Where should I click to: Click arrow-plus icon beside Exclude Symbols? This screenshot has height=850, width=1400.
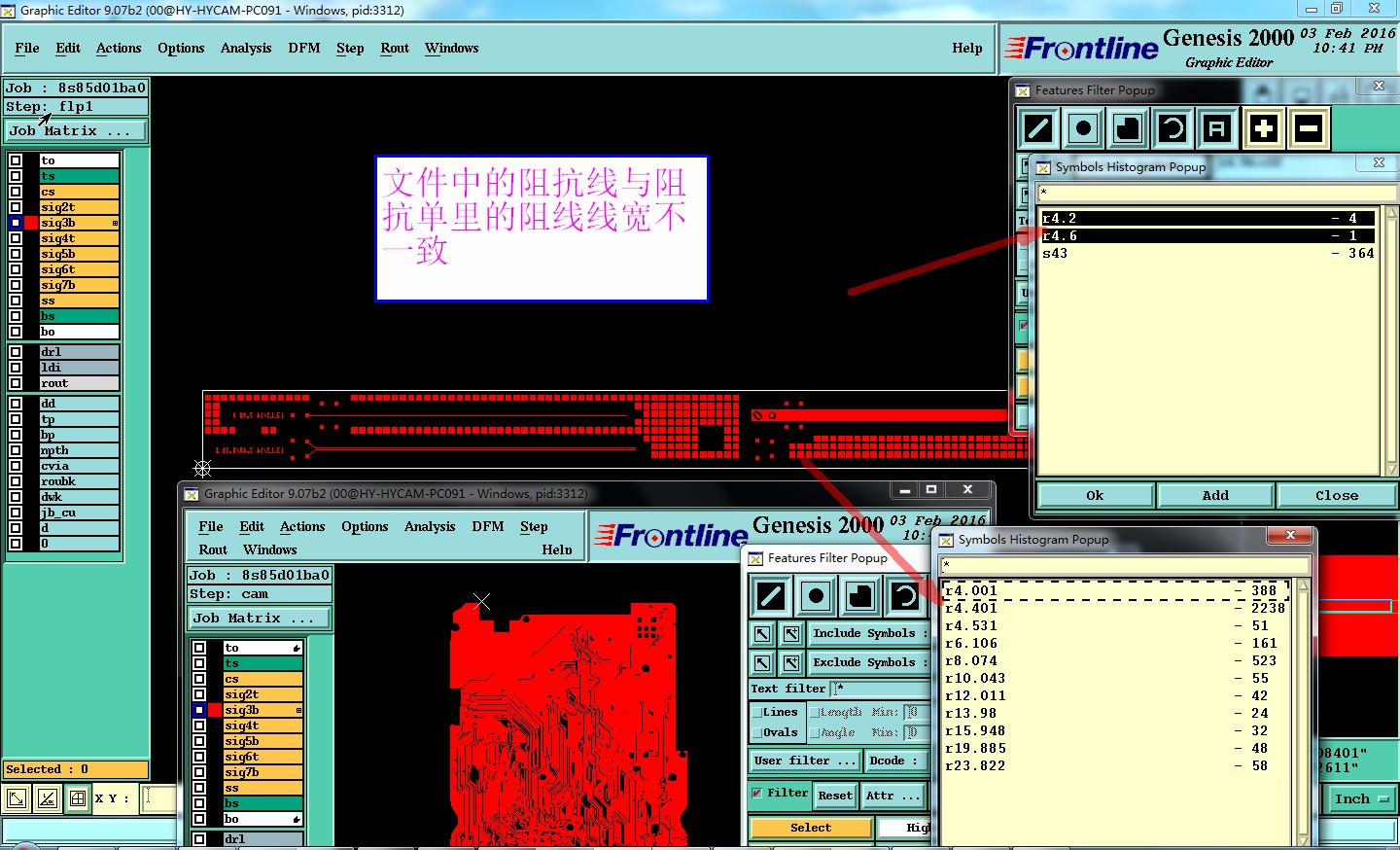(x=791, y=663)
